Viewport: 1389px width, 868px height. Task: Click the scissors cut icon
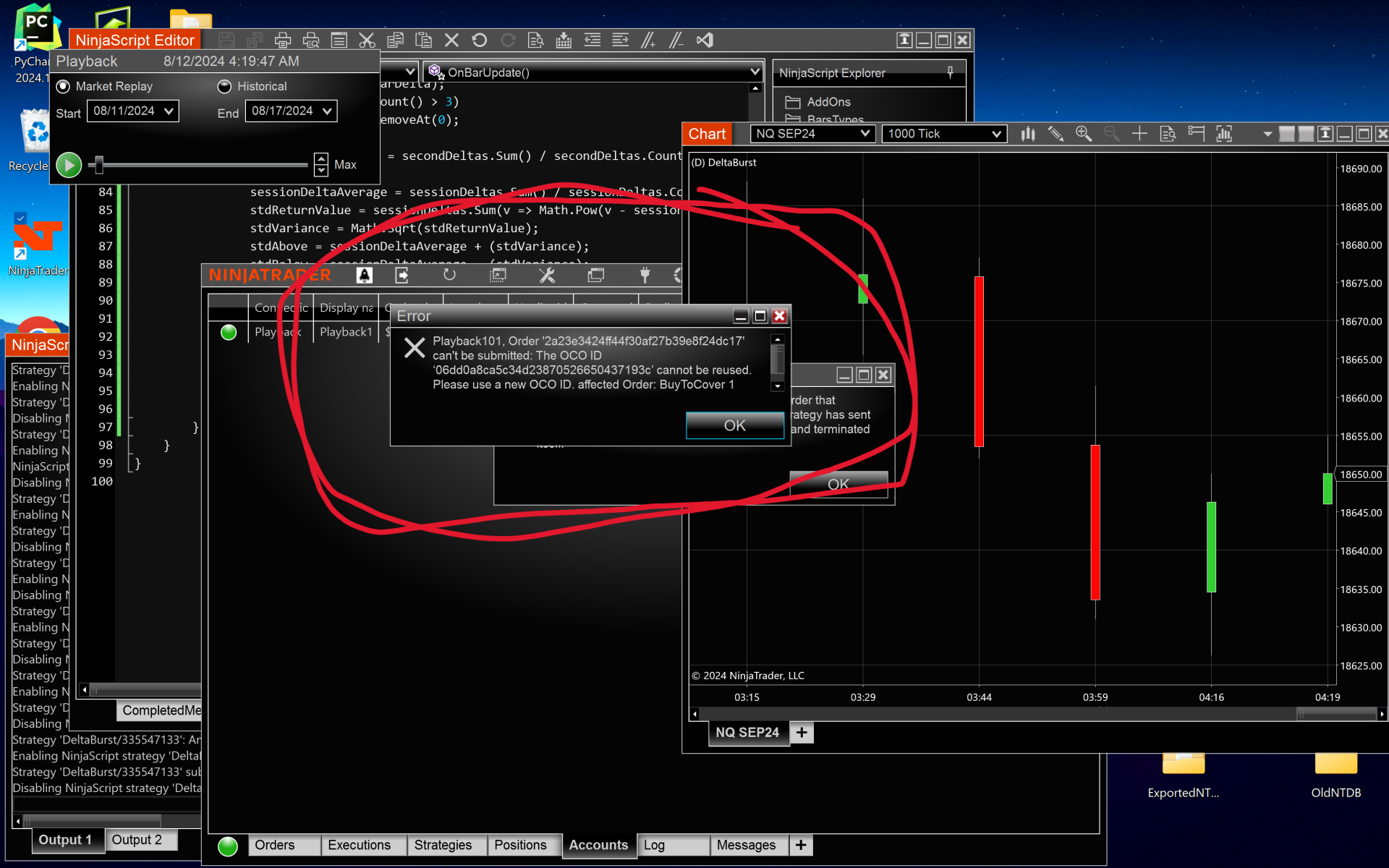[367, 41]
